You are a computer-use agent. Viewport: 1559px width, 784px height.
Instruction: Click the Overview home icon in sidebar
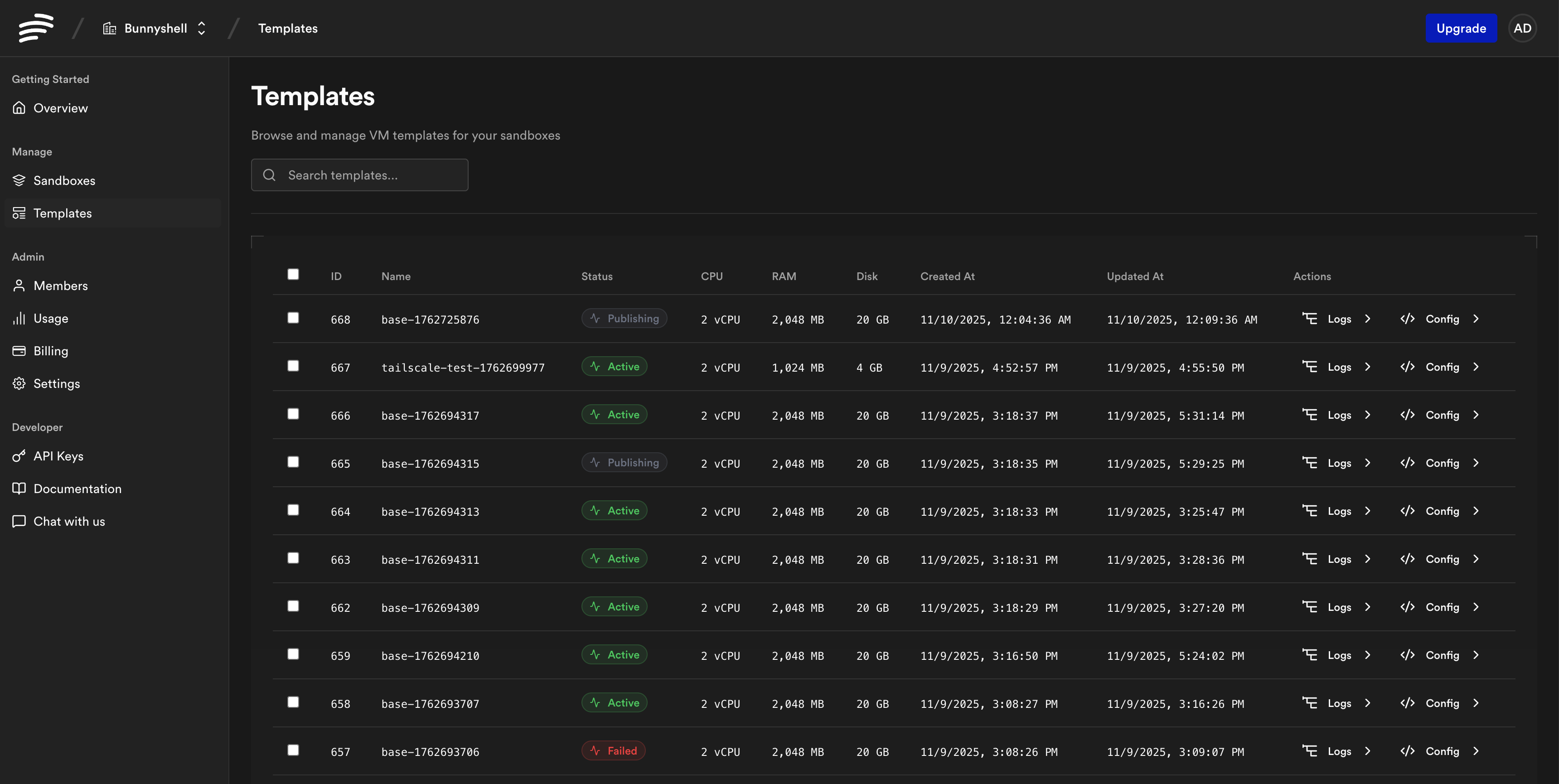[x=19, y=108]
